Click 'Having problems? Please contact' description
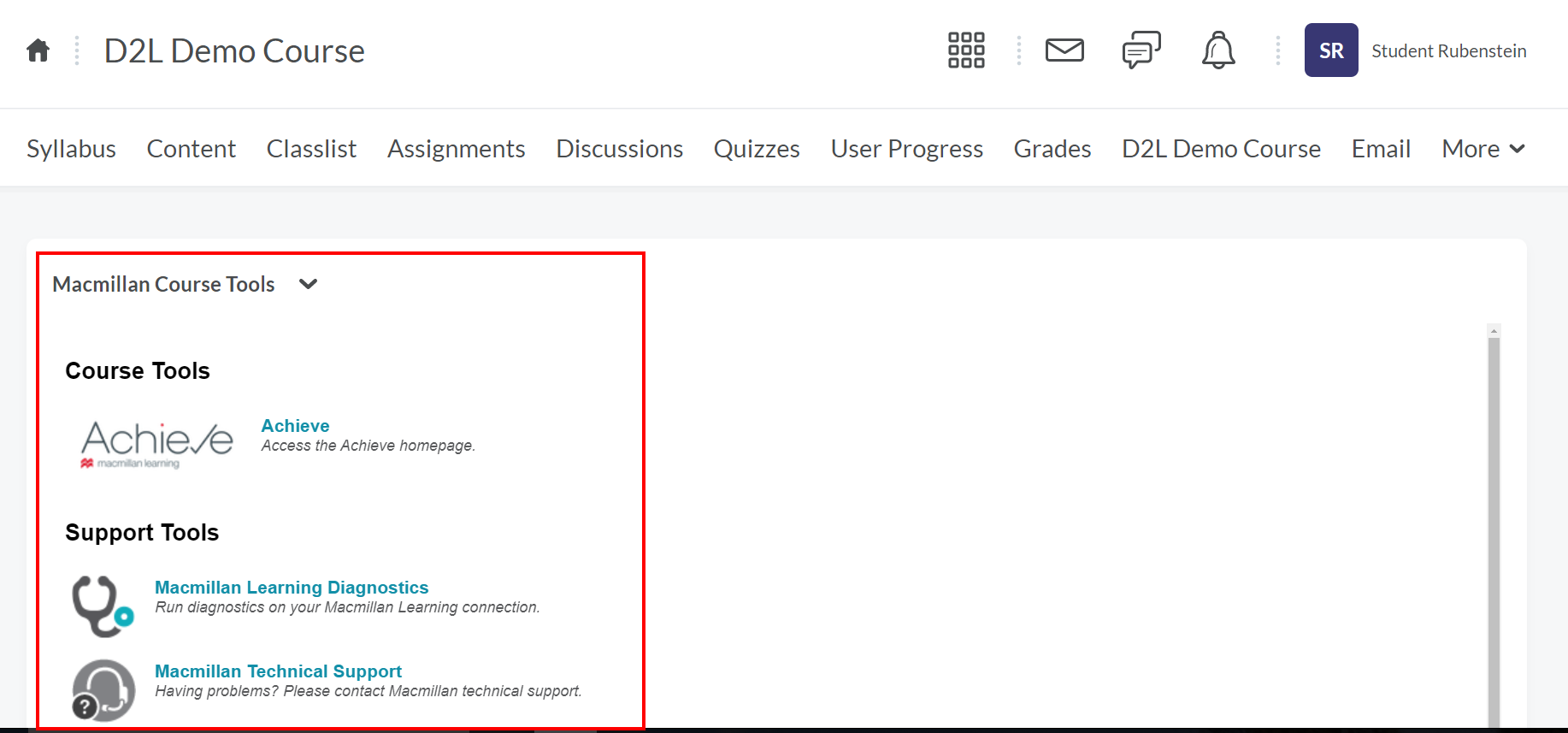Screen dimensions: 1568x733 pyautogui.click(x=368, y=691)
